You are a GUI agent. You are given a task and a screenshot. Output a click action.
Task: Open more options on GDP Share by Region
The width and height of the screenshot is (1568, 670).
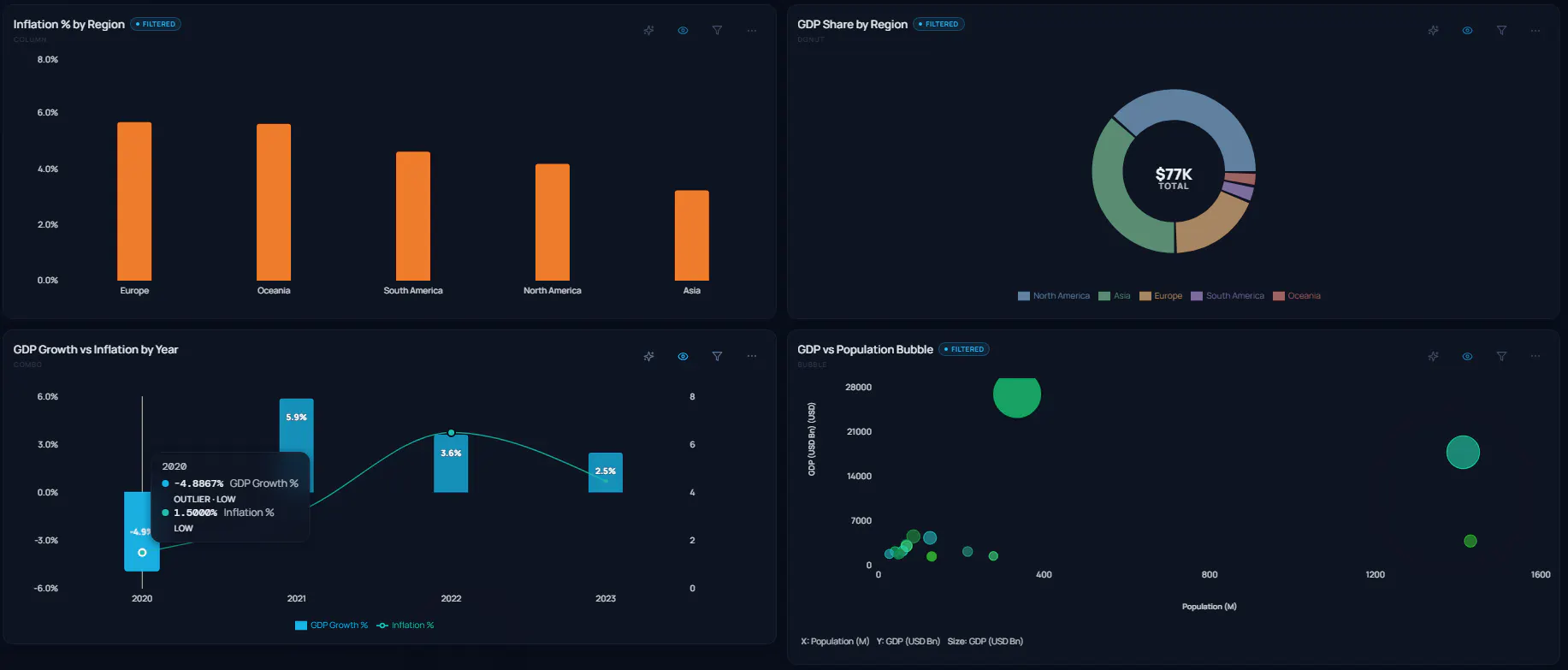tap(1535, 30)
